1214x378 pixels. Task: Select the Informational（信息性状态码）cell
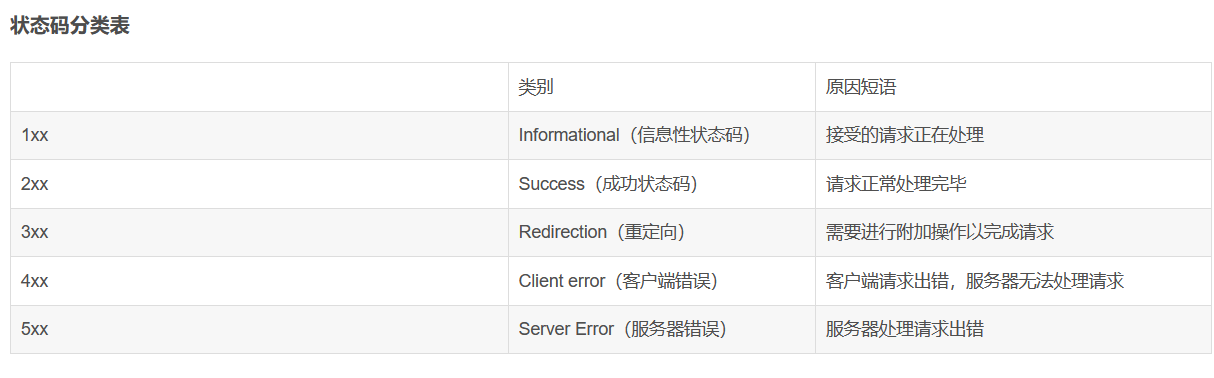point(661,135)
